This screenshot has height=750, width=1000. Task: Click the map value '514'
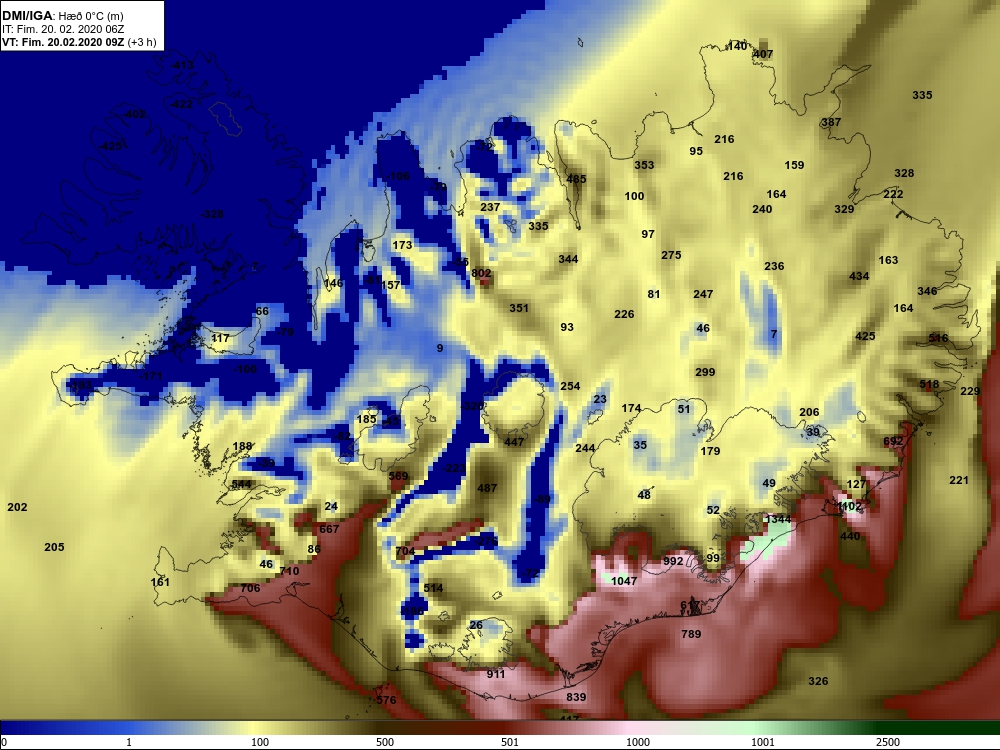pos(433,589)
